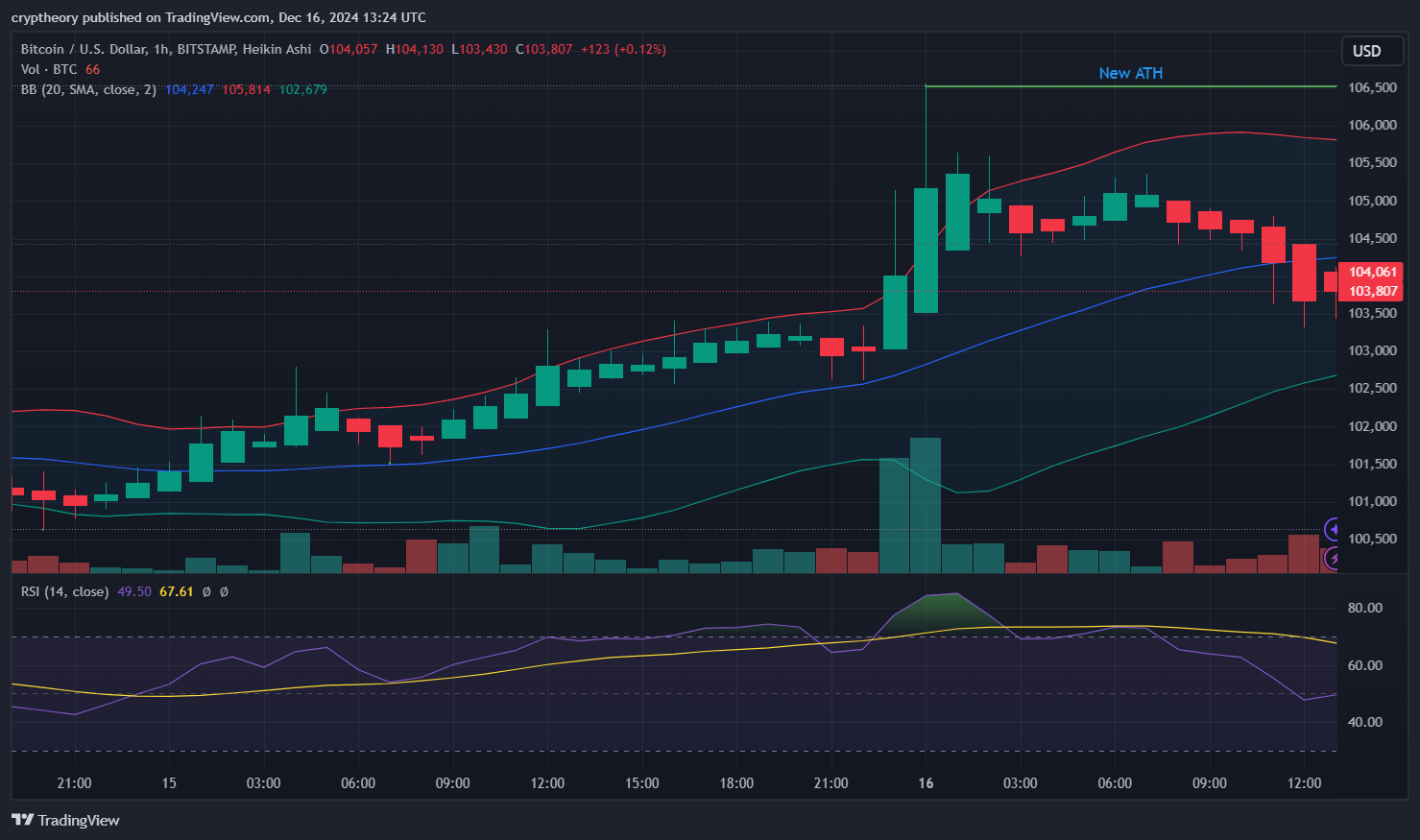Select the green New ATH horizontal line

pyautogui.click(x=1131, y=86)
